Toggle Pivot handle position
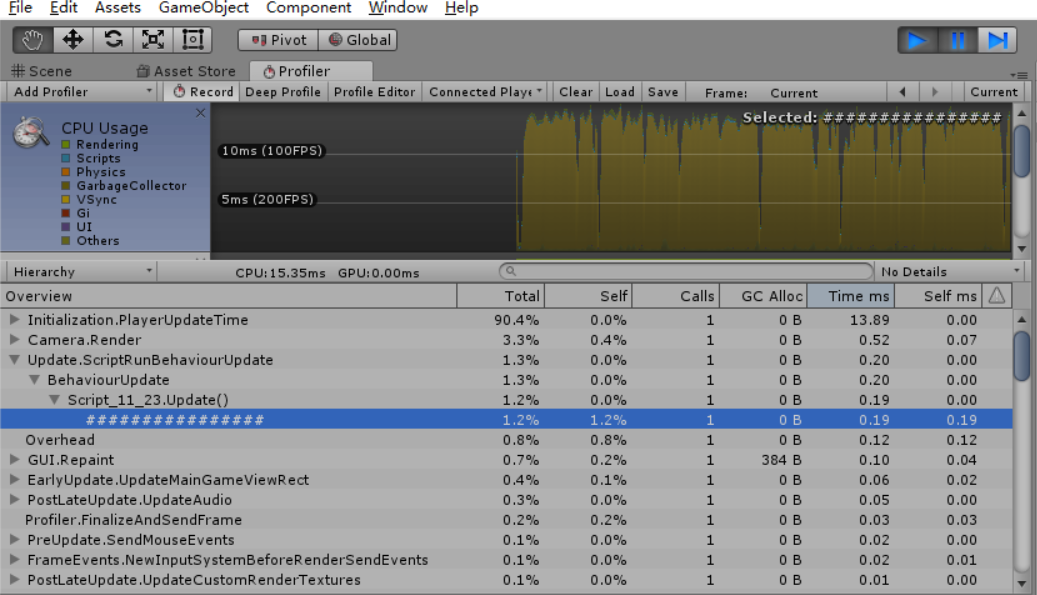This screenshot has height=595, width=1037. tap(278, 40)
